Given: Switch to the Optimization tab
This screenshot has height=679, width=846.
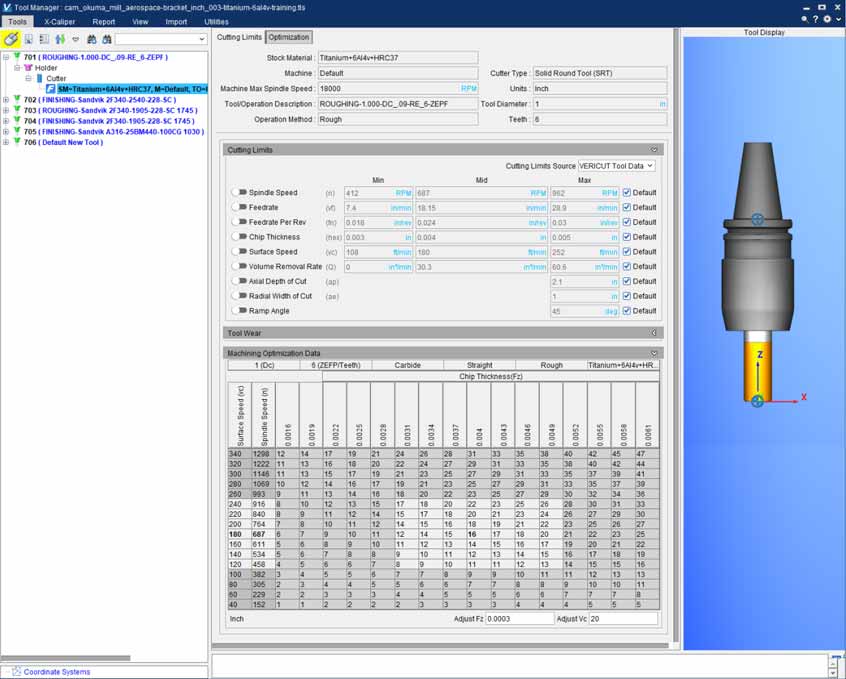Looking at the screenshot, I should coord(288,37).
